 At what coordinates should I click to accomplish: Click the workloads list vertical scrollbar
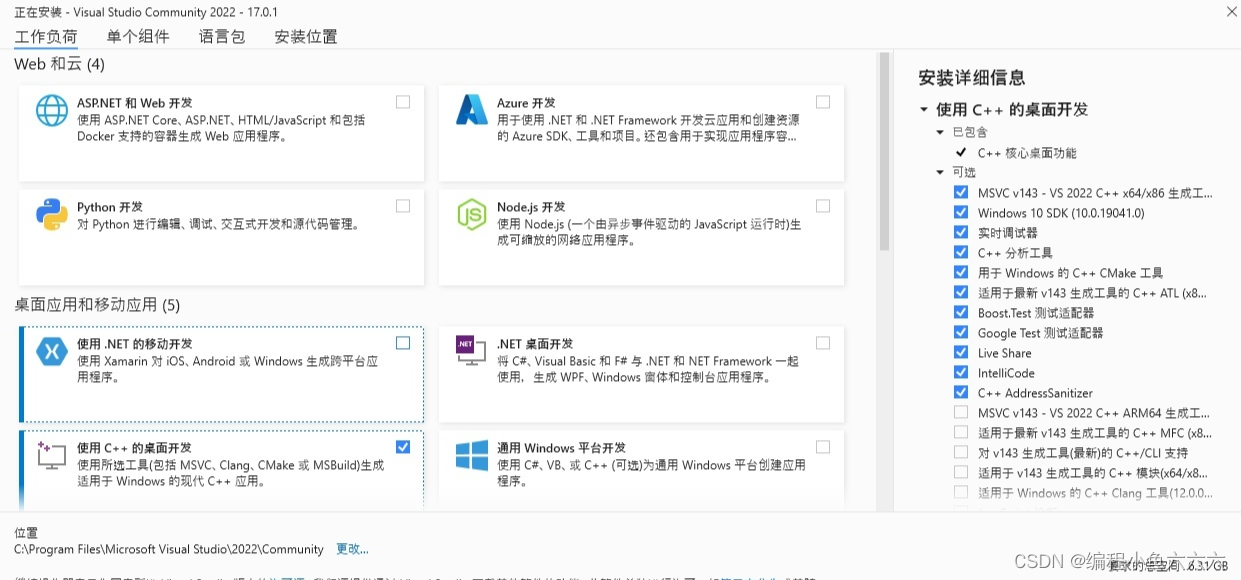coord(884,151)
